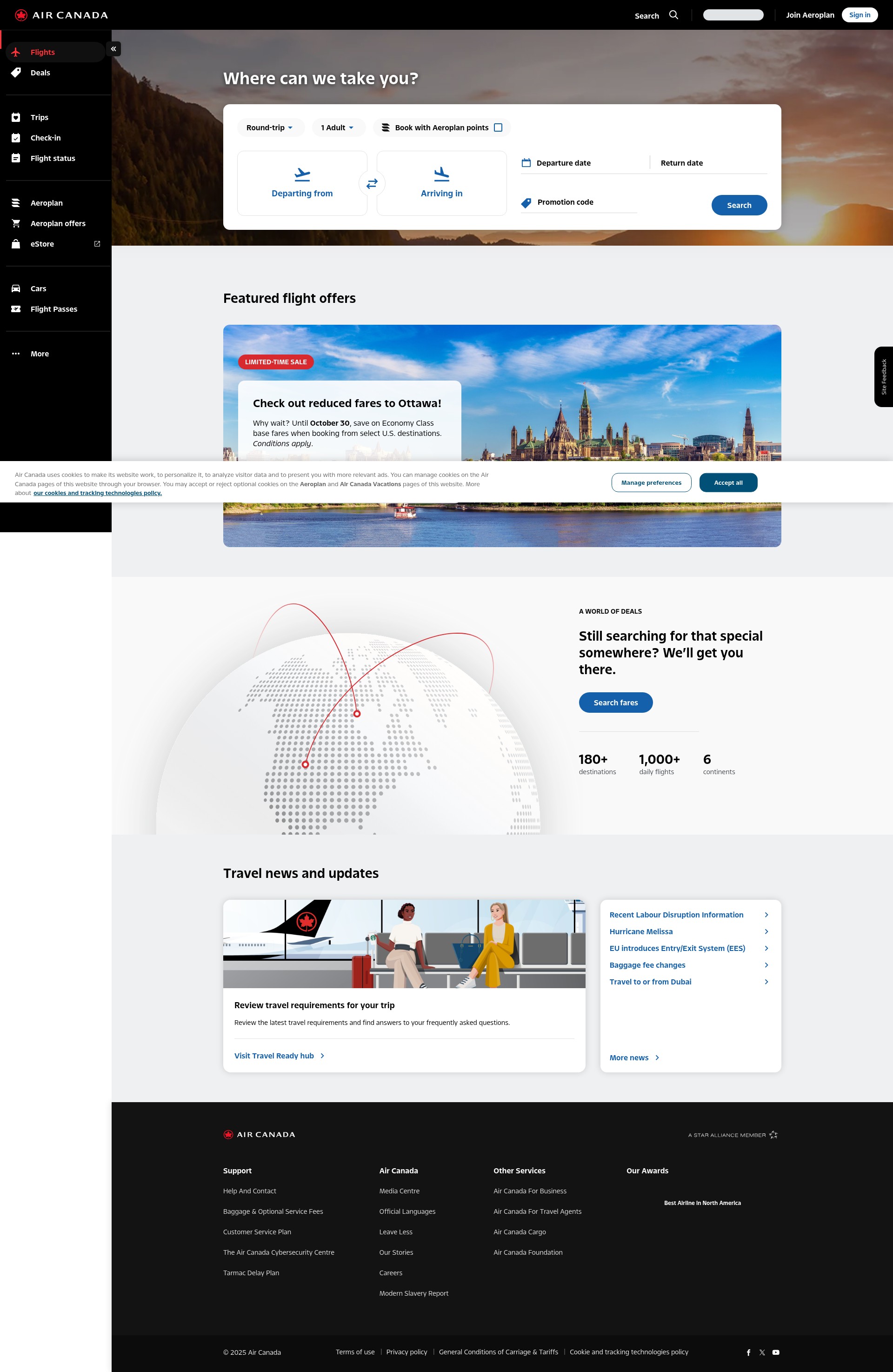
Task: Click the Cars icon in sidebar
Action: click(16, 289)
